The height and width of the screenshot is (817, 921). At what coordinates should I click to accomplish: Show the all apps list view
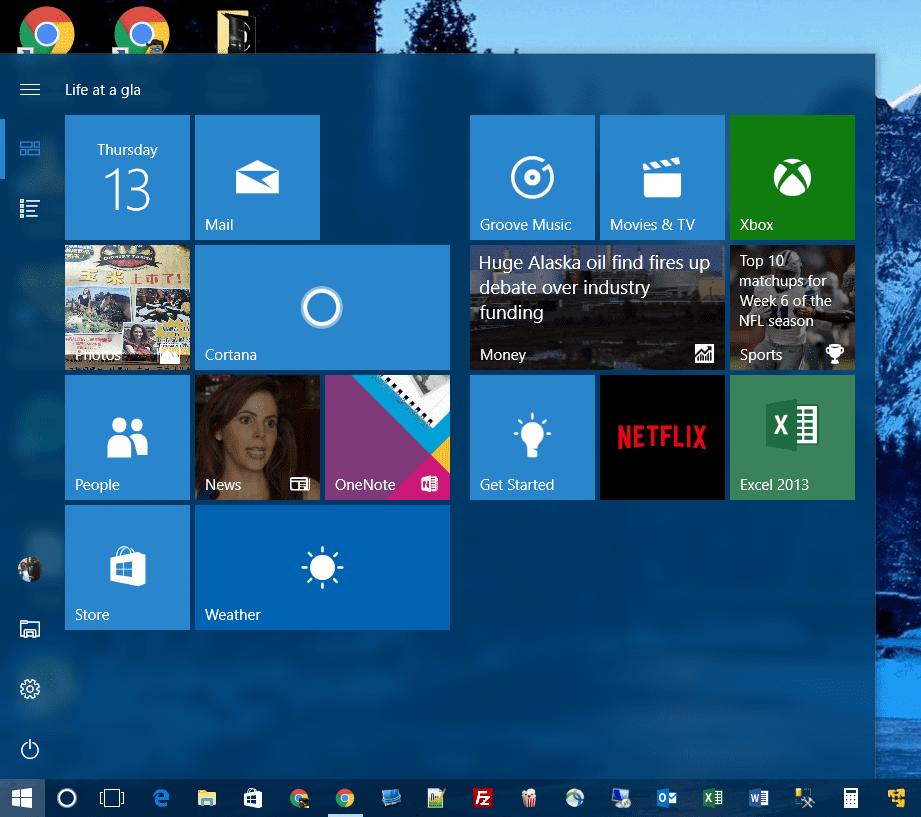click(30, 209)
